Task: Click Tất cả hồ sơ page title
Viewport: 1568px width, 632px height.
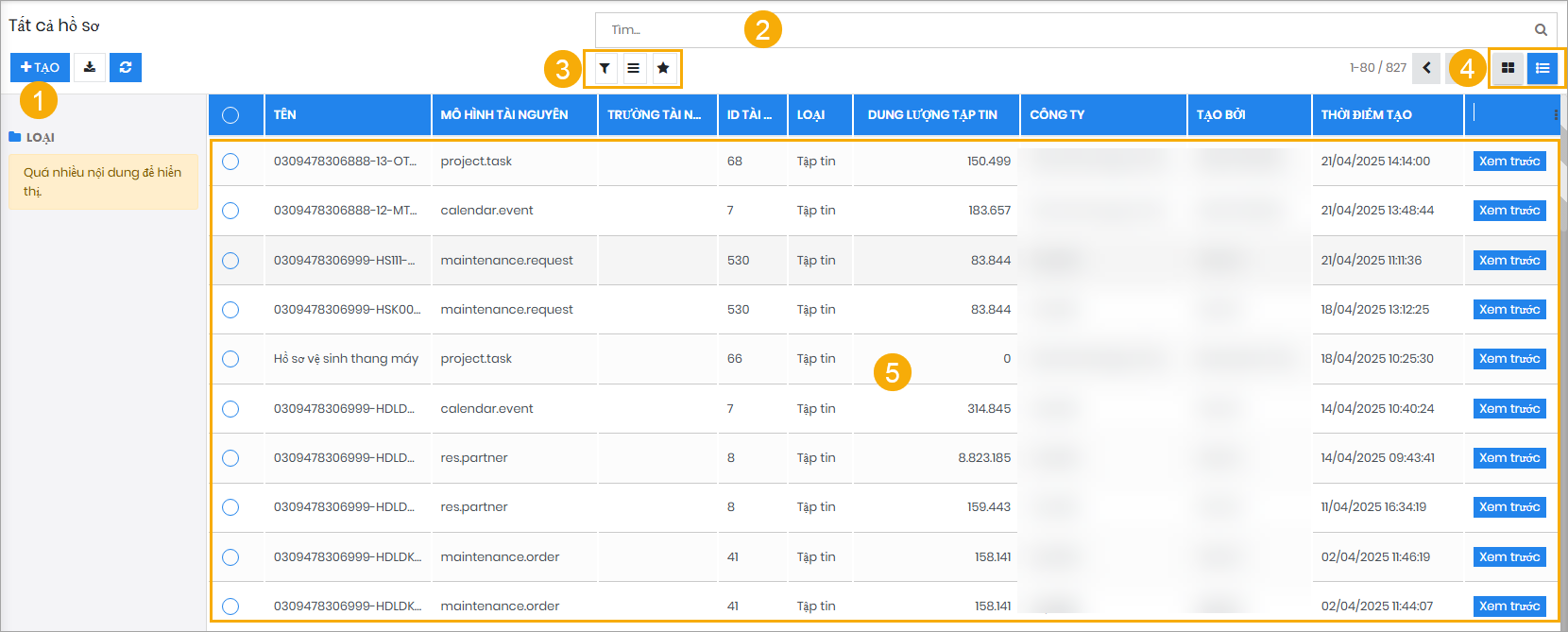Action: (54, 26)
